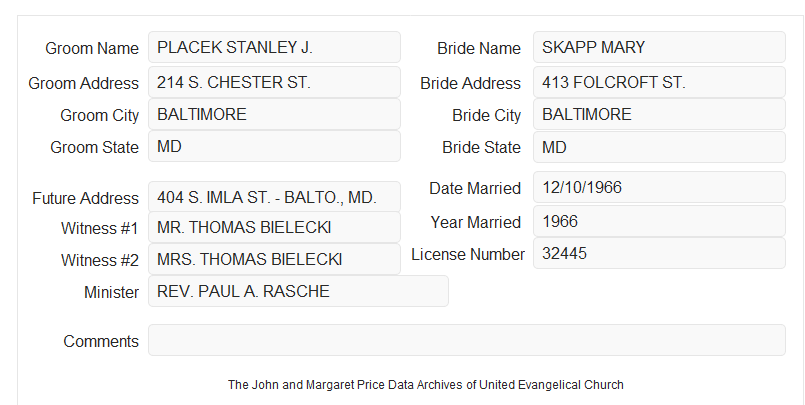Click the Comments label
The image size is (805, 405).
coord(101,341)
